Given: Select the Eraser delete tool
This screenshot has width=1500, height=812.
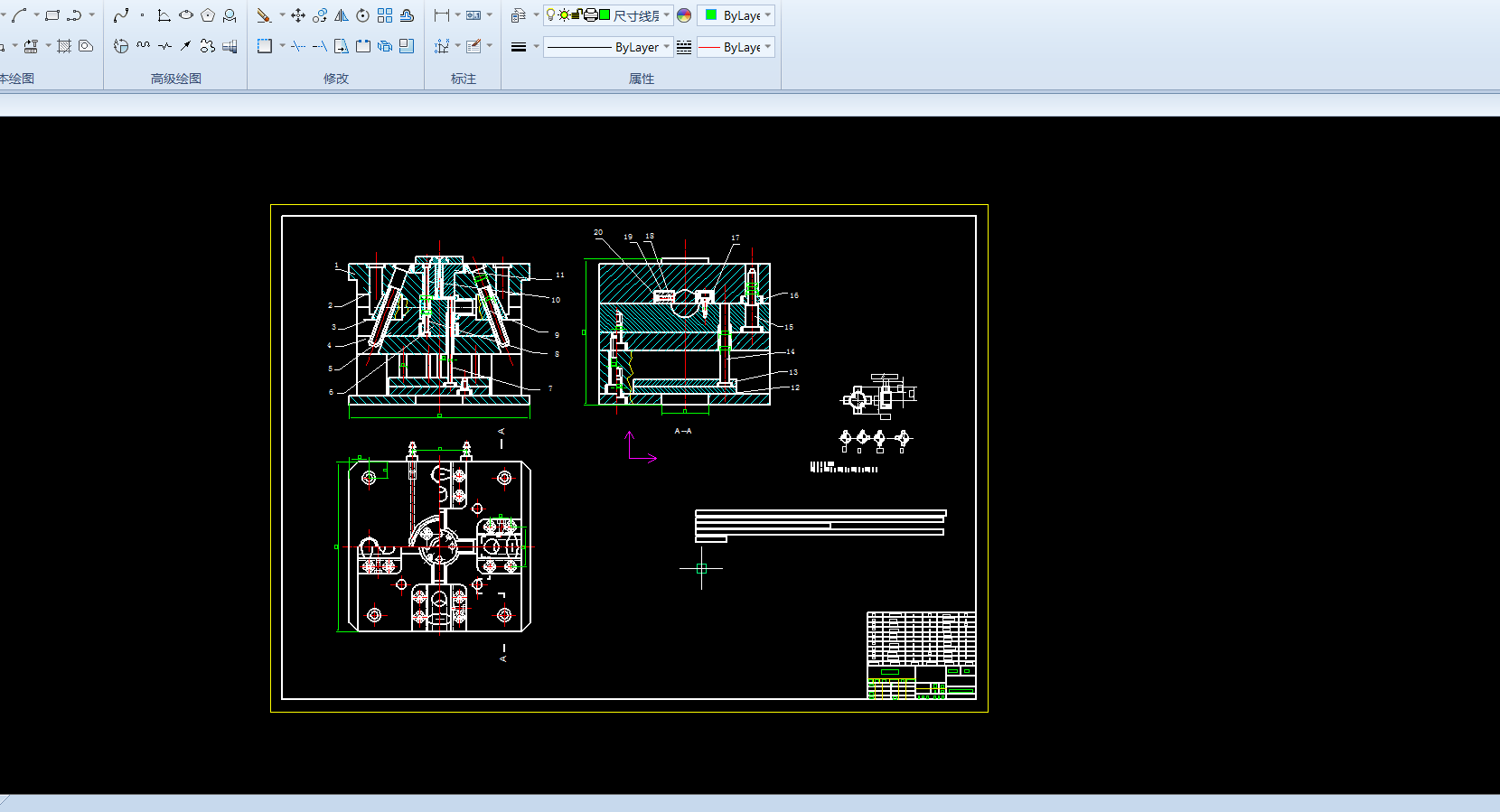Looking at the screenshot, I should (264, 15).
